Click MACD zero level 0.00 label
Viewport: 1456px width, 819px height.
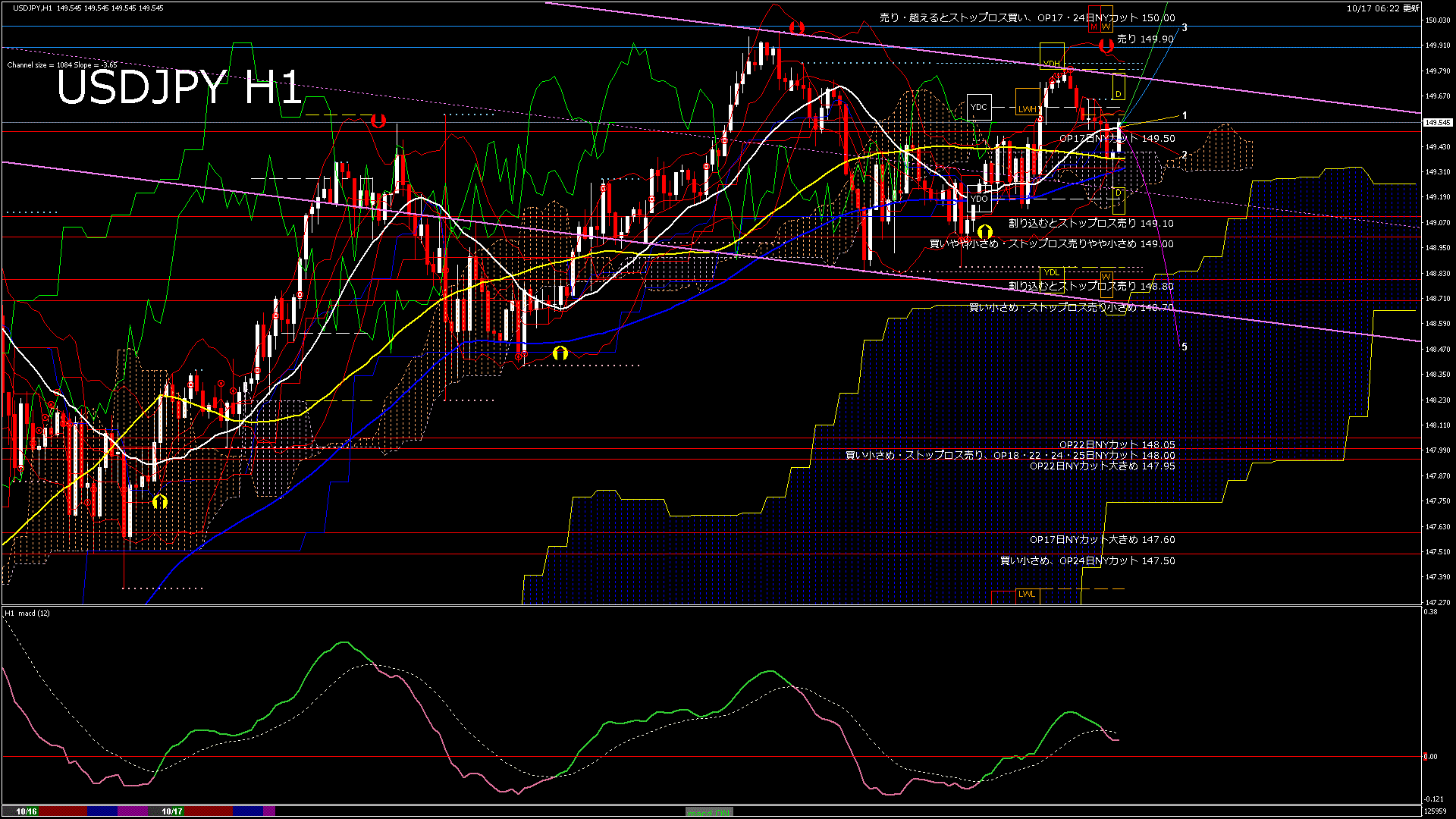(1431, 757)
